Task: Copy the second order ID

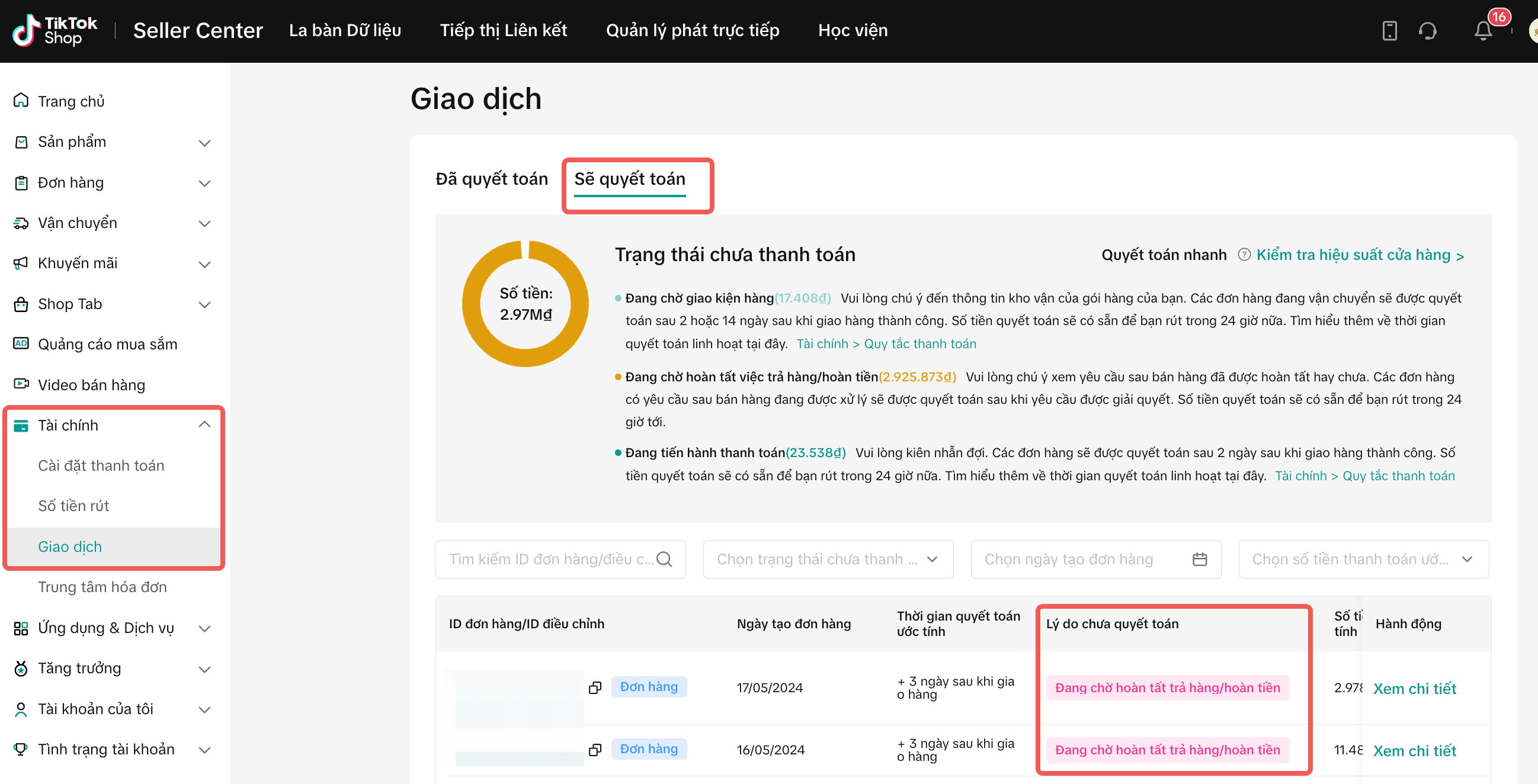Action: pos(595,750)
